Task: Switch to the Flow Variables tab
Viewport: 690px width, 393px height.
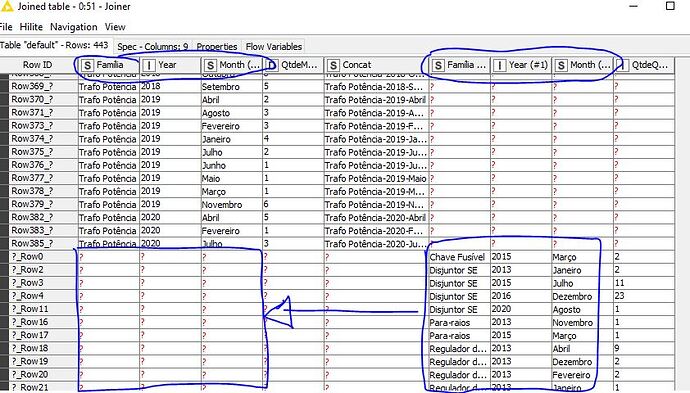Action: (x=274, y=46)
